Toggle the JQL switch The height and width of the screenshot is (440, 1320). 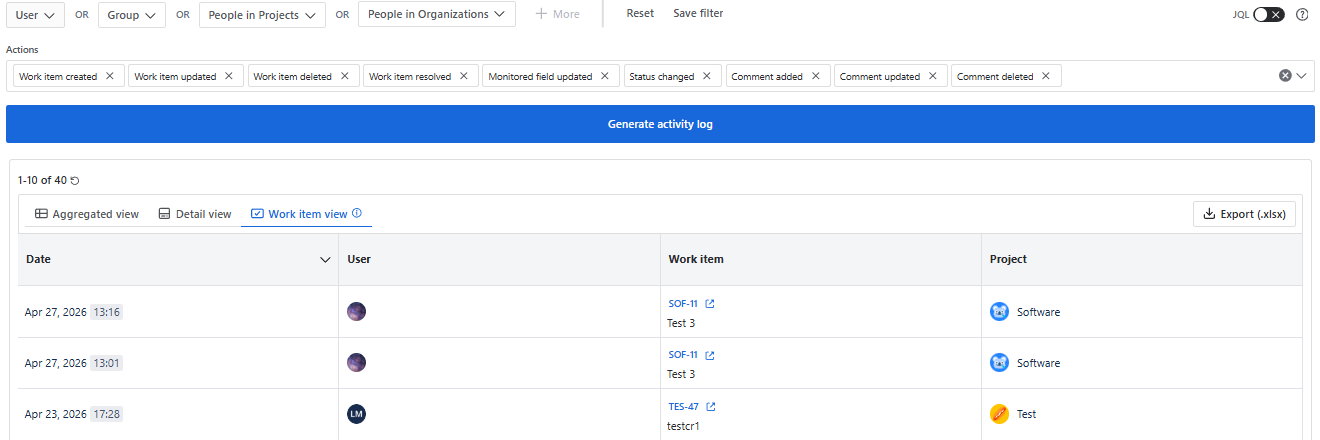tap(1268, 15)
